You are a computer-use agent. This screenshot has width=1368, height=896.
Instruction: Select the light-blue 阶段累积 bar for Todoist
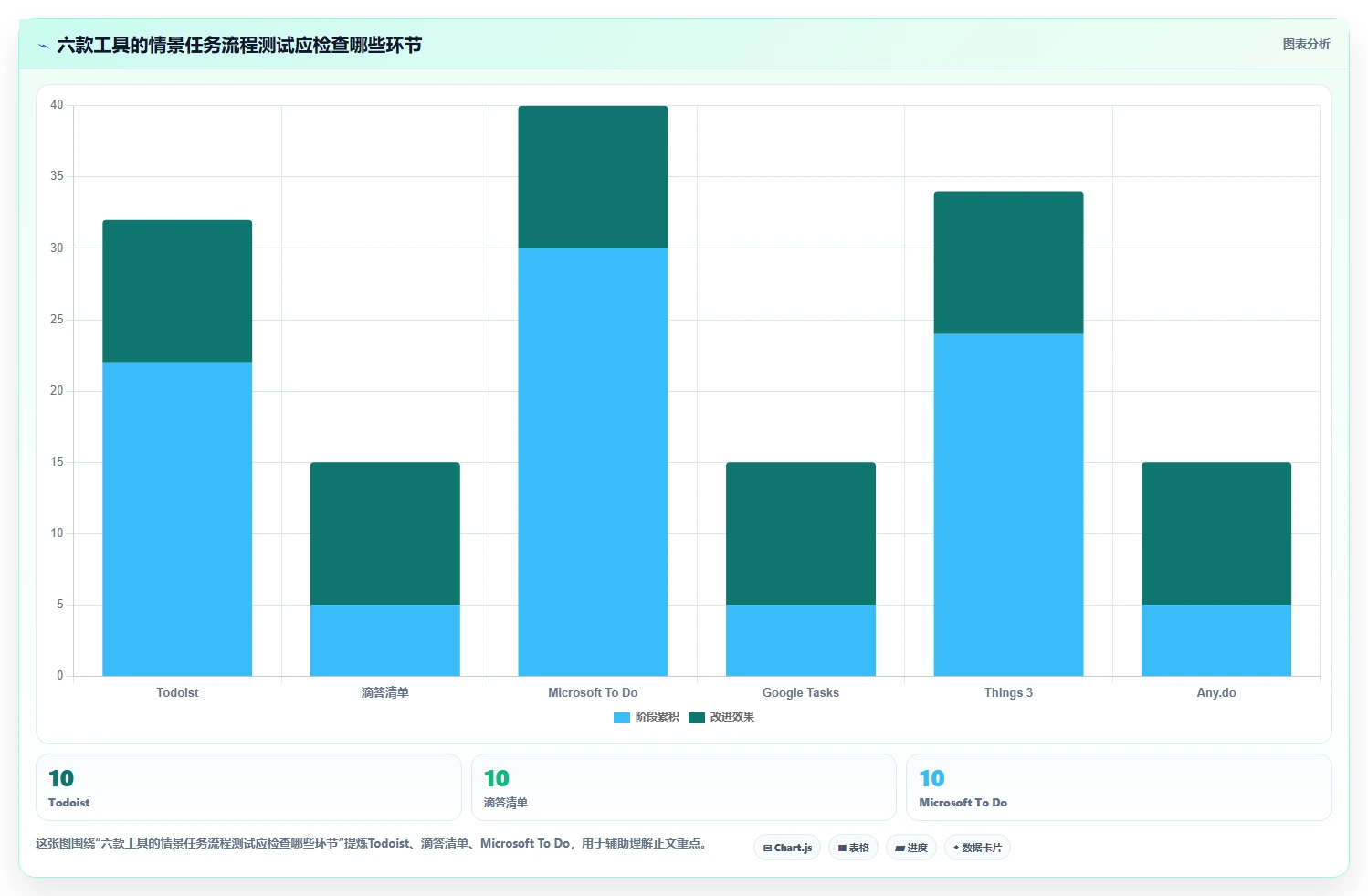pos(177,519)
